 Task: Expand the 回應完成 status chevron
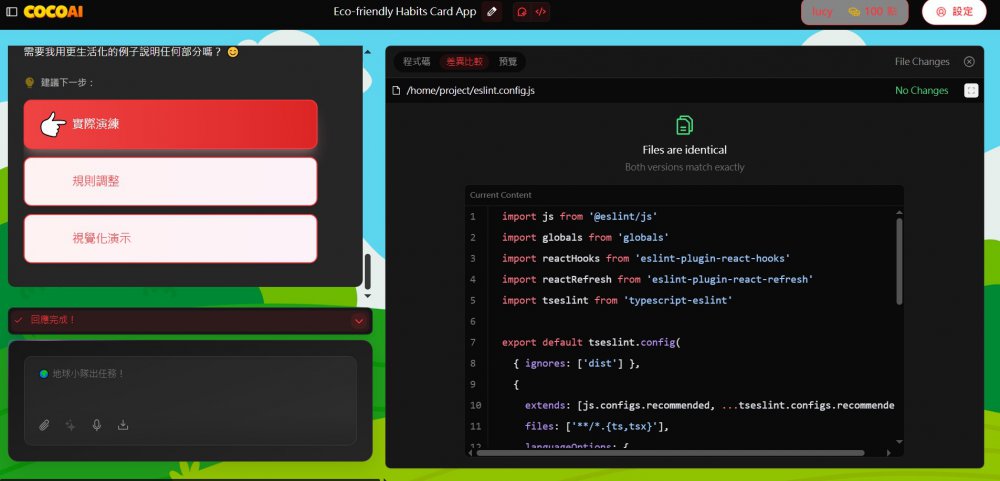click(358, 320)
